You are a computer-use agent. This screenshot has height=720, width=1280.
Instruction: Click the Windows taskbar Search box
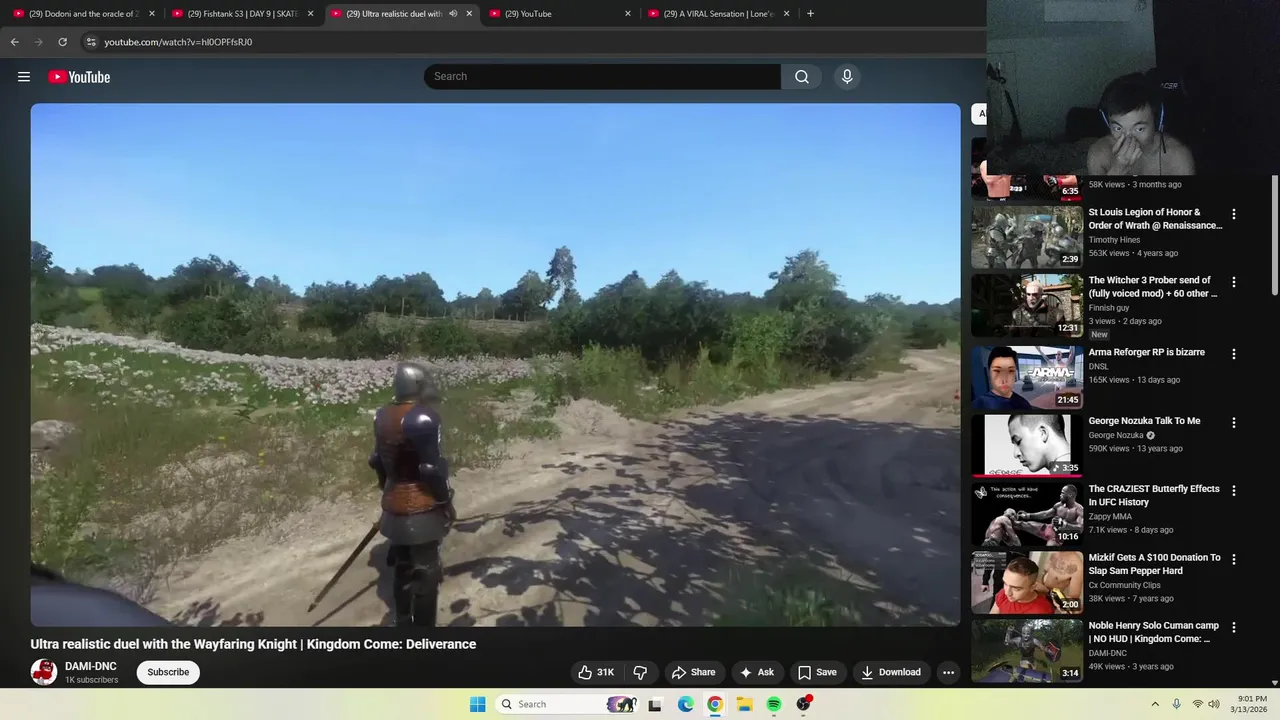point(567,704)
